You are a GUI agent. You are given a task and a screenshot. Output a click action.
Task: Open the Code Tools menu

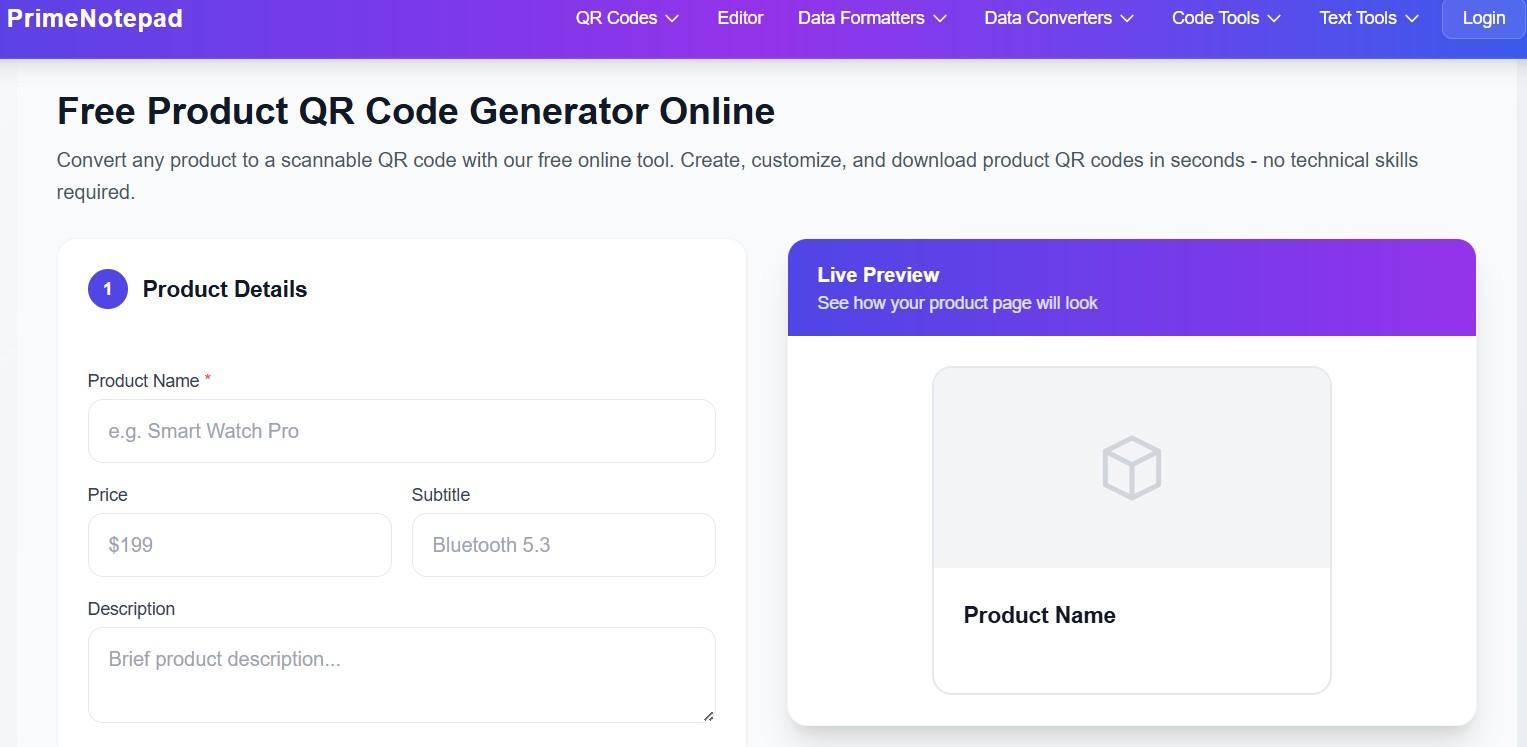1225,18
